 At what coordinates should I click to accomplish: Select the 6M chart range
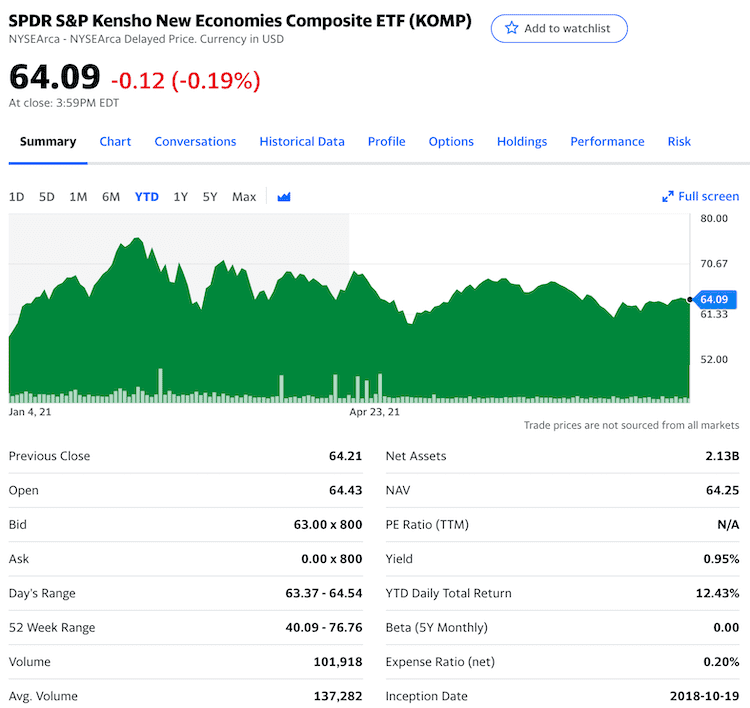[110, 197]
